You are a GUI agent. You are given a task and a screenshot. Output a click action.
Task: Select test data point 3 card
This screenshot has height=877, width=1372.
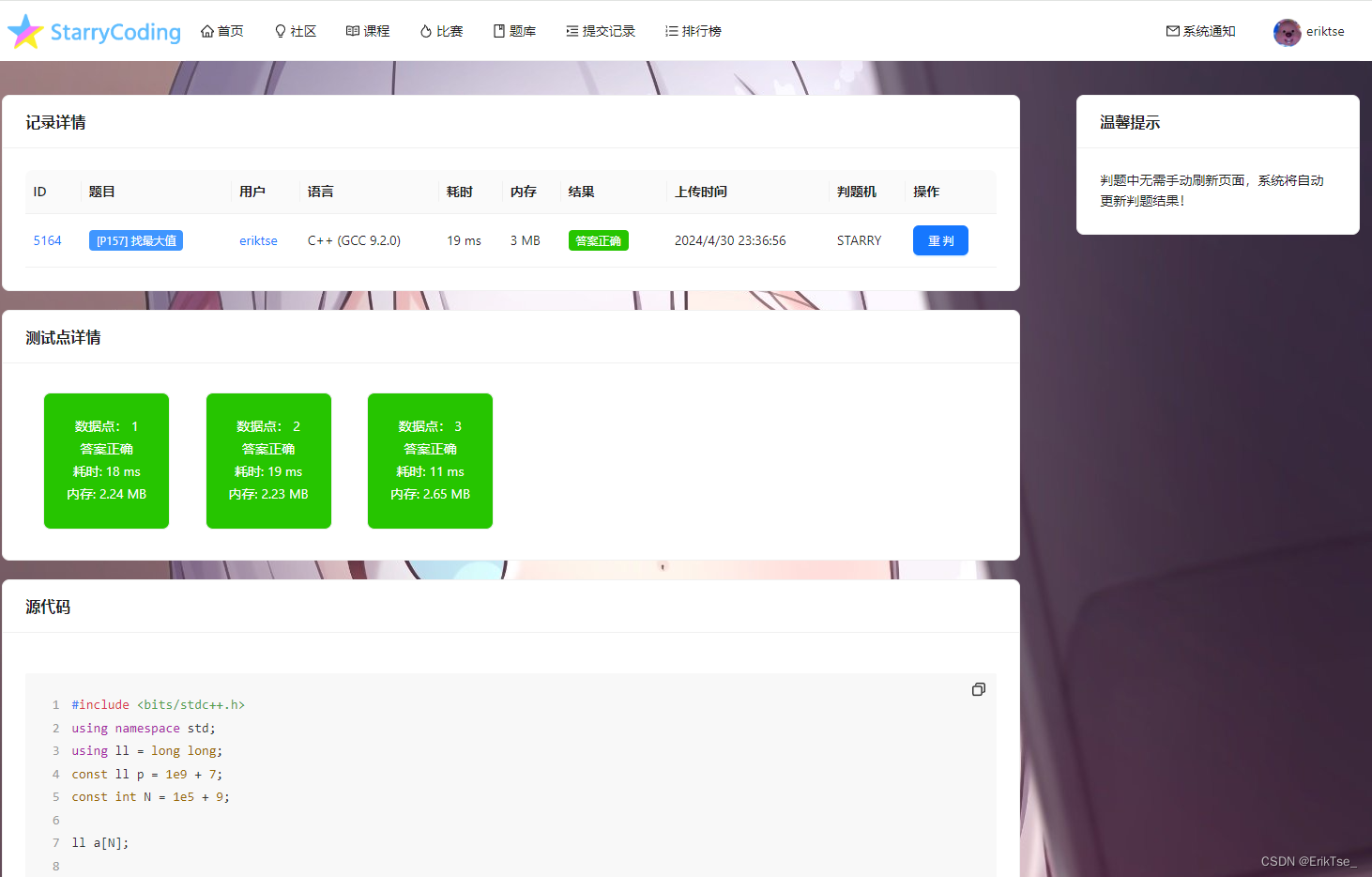[430, 460]
